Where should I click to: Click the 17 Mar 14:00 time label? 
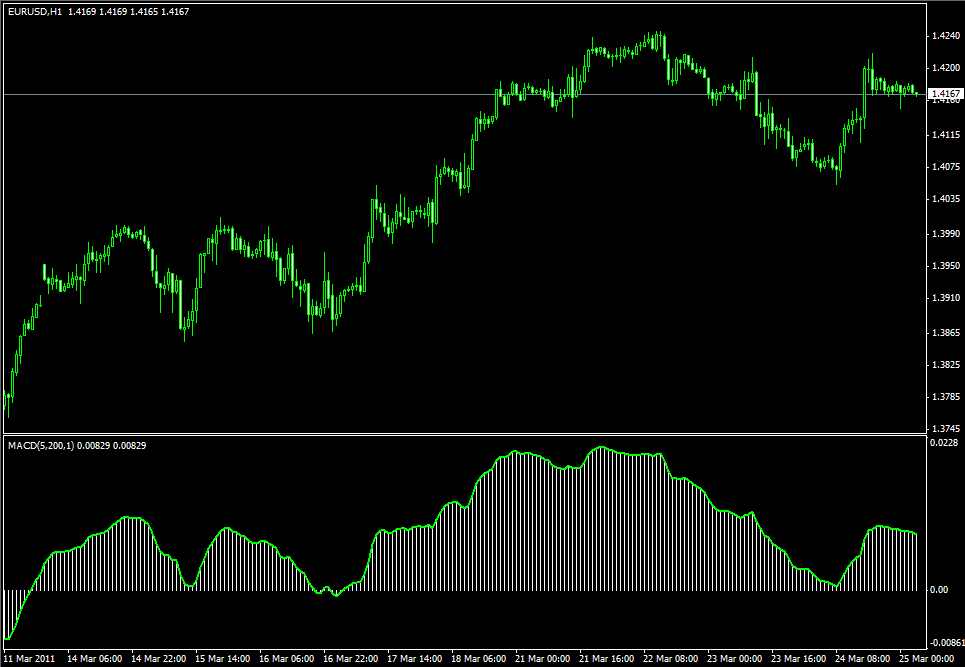point(415,659)
